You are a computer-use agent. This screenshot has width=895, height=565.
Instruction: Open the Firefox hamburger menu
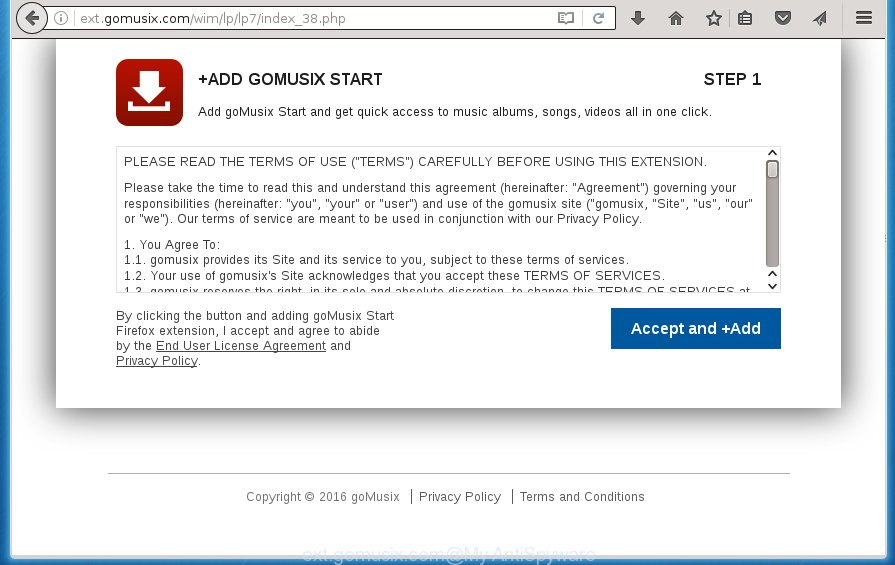864,18
